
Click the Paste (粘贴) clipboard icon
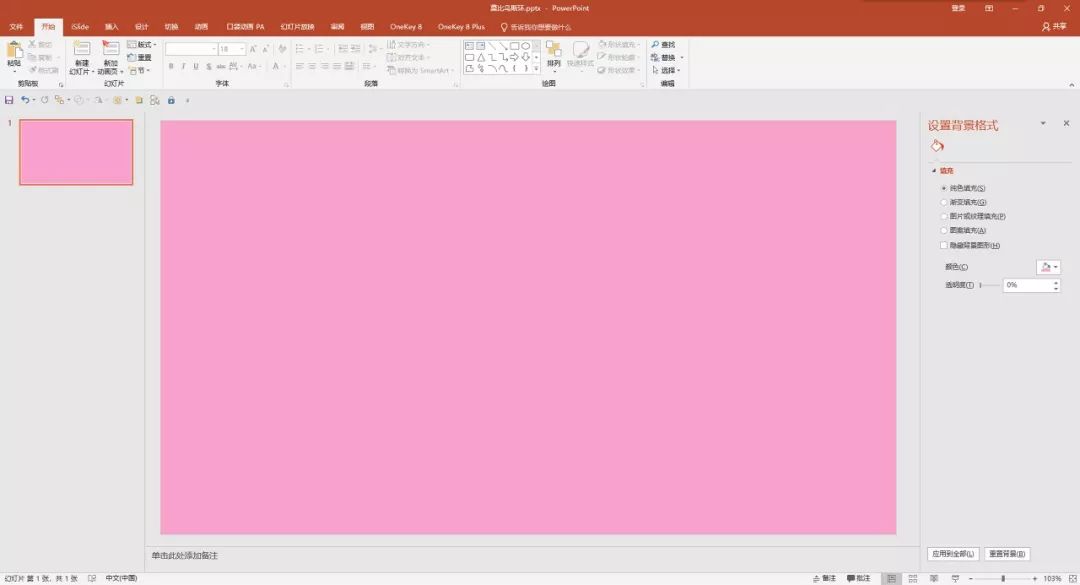tap(14, 51)
